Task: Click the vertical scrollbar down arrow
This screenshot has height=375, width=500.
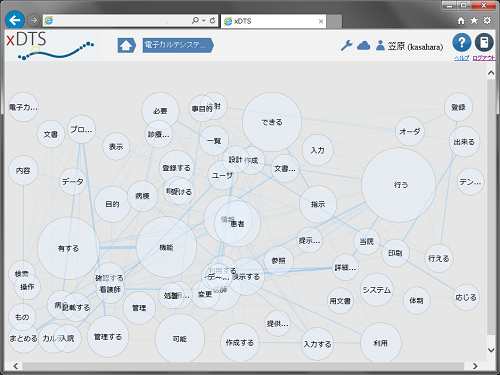Action: (491, 350)
